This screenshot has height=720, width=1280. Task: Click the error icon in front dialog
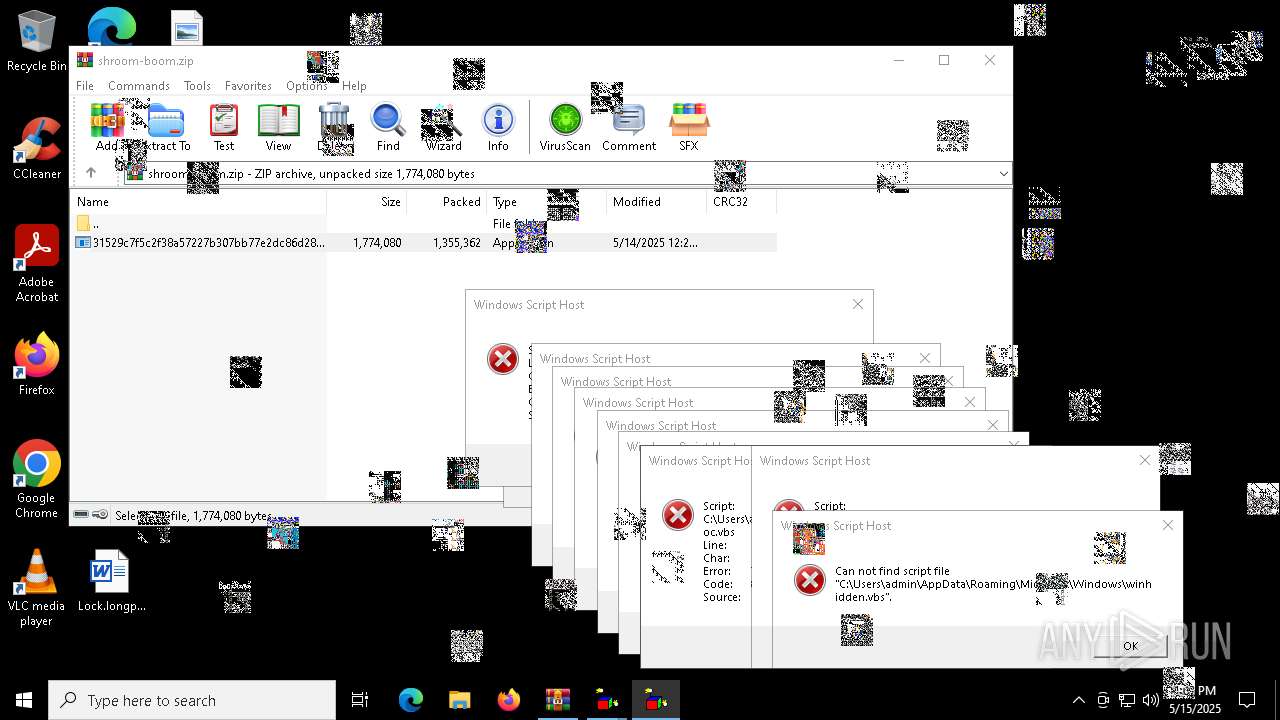click(x=810, y=580)
